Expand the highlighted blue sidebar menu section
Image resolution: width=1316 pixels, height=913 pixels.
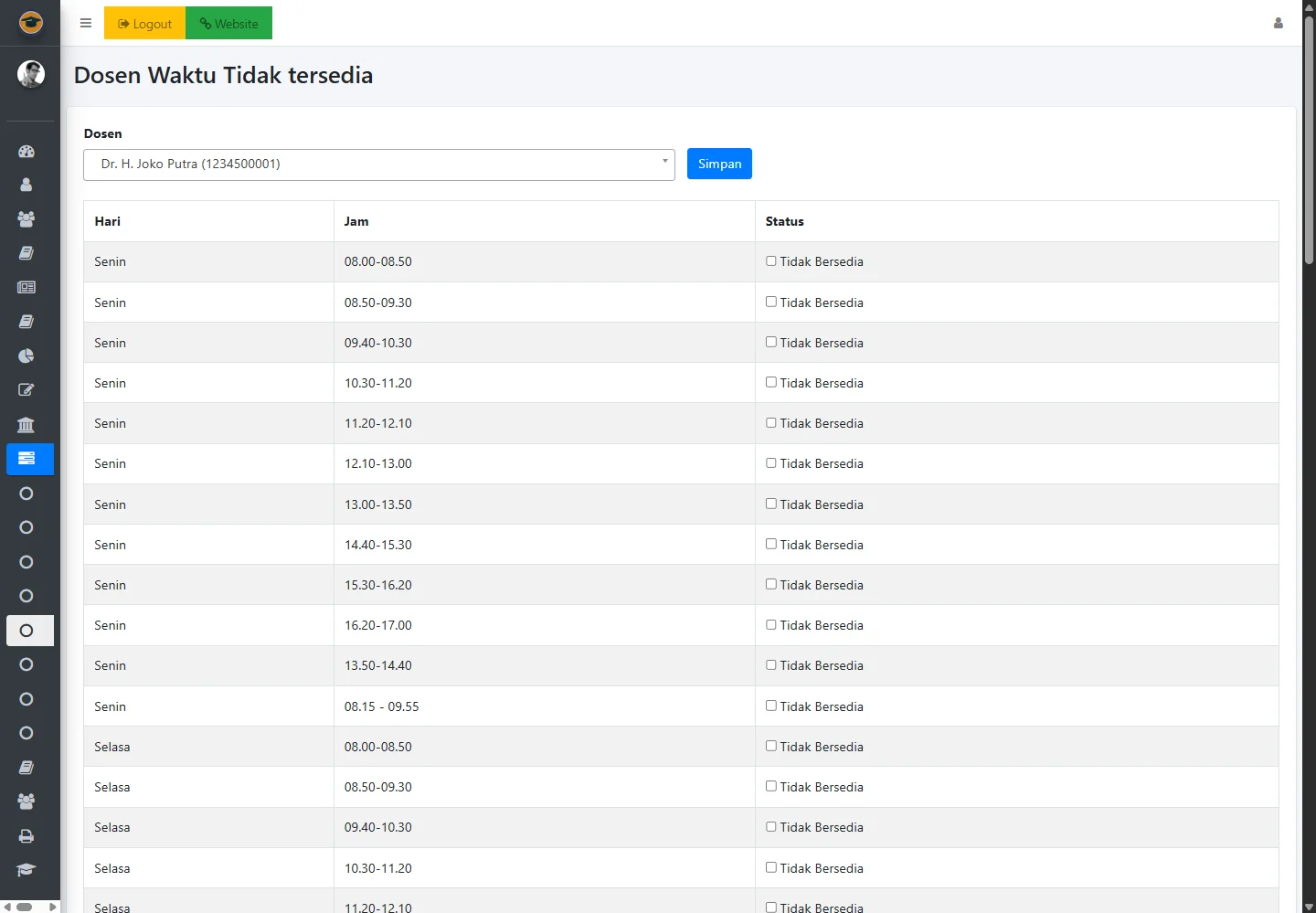[29, 459]
